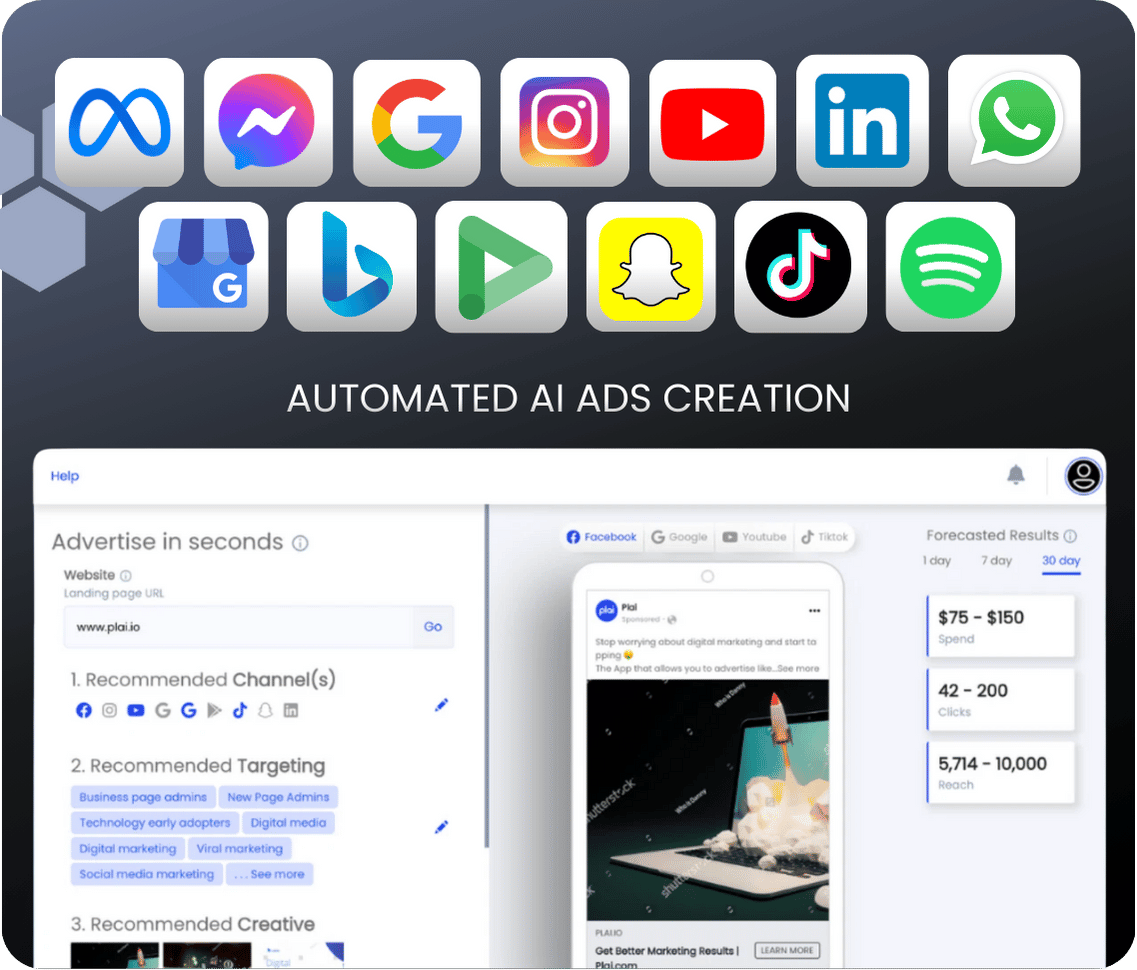Screen dimensions: 1137x970
Task: Click the Instagram icon tile
Action: pyautogui.click(x=565, y=122)
